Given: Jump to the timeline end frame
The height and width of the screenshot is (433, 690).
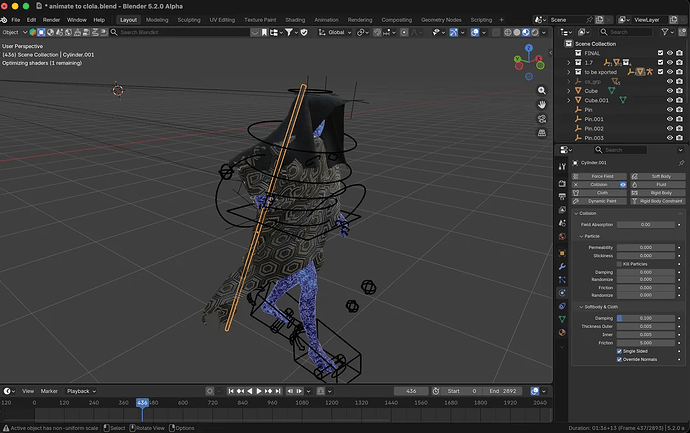Looking at the screenshot, I should click(278, 391).
